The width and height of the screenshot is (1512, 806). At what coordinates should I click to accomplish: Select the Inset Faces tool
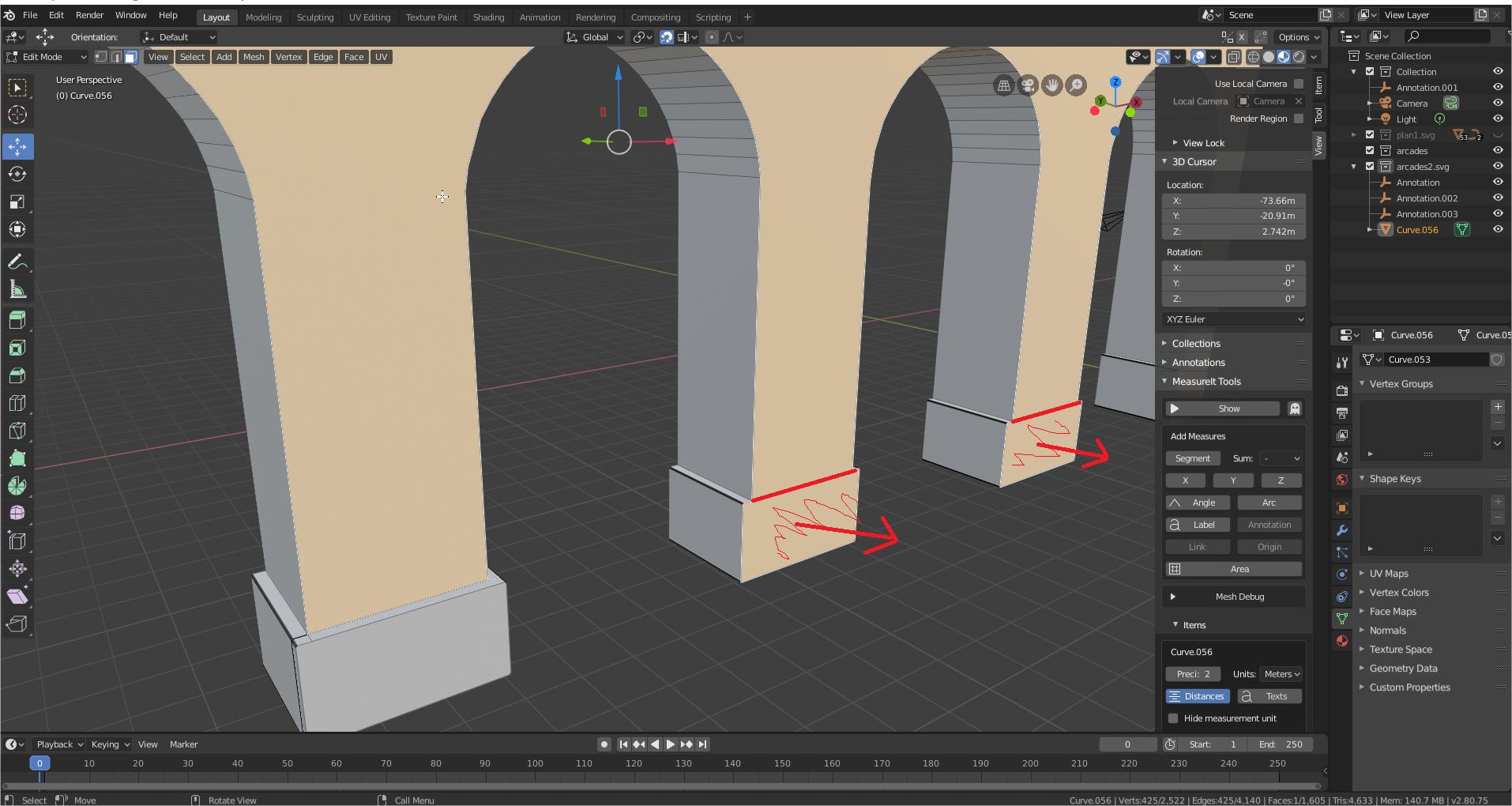17,348
